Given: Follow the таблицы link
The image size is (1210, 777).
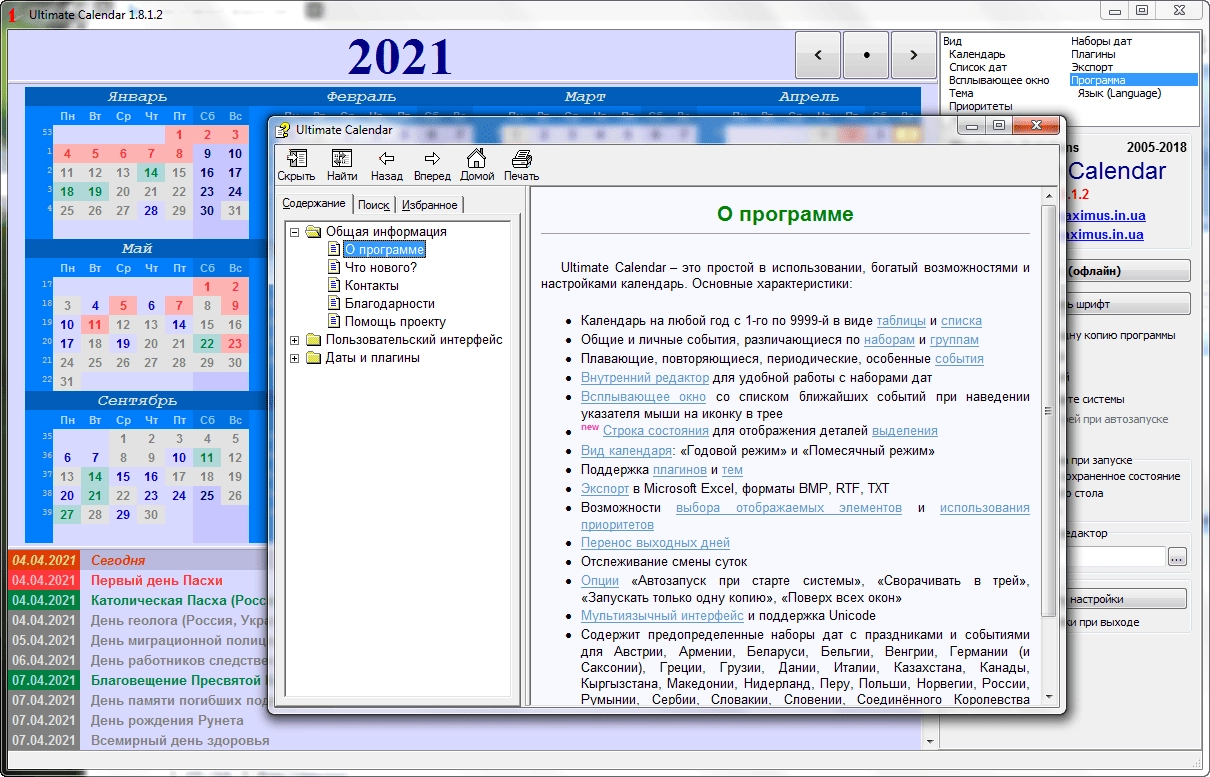Looking at the screenshot, I should tap(901, 321).
